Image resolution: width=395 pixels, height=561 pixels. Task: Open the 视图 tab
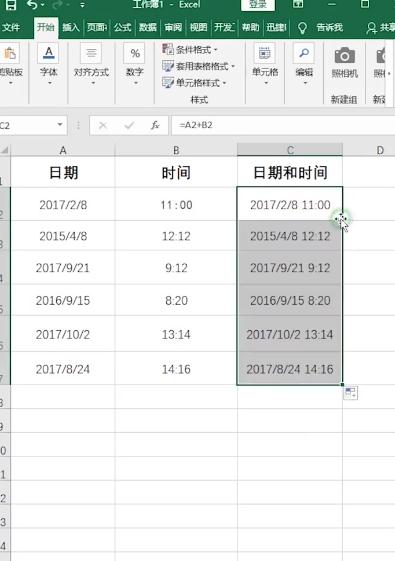(198, 27)
